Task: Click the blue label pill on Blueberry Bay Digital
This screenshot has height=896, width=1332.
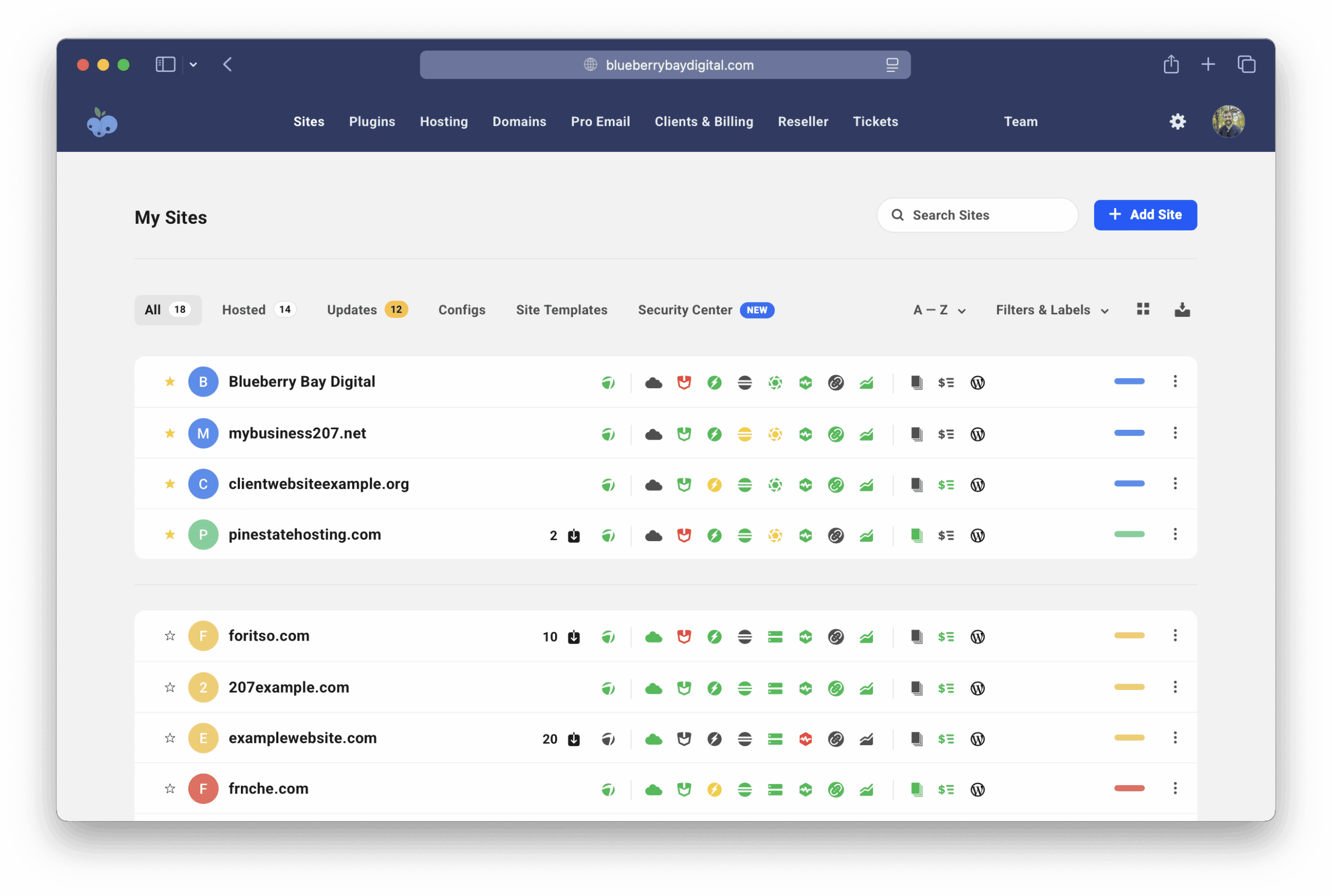Action: 1129,381
